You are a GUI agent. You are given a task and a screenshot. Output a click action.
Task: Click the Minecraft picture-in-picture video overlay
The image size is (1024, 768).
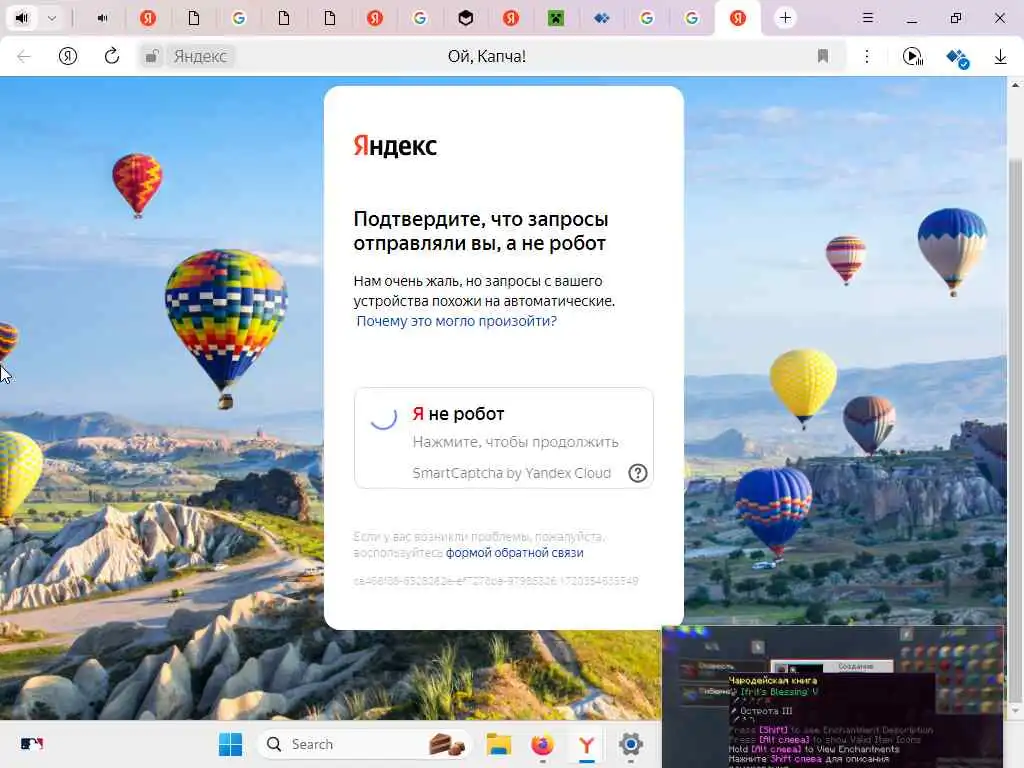833,696
